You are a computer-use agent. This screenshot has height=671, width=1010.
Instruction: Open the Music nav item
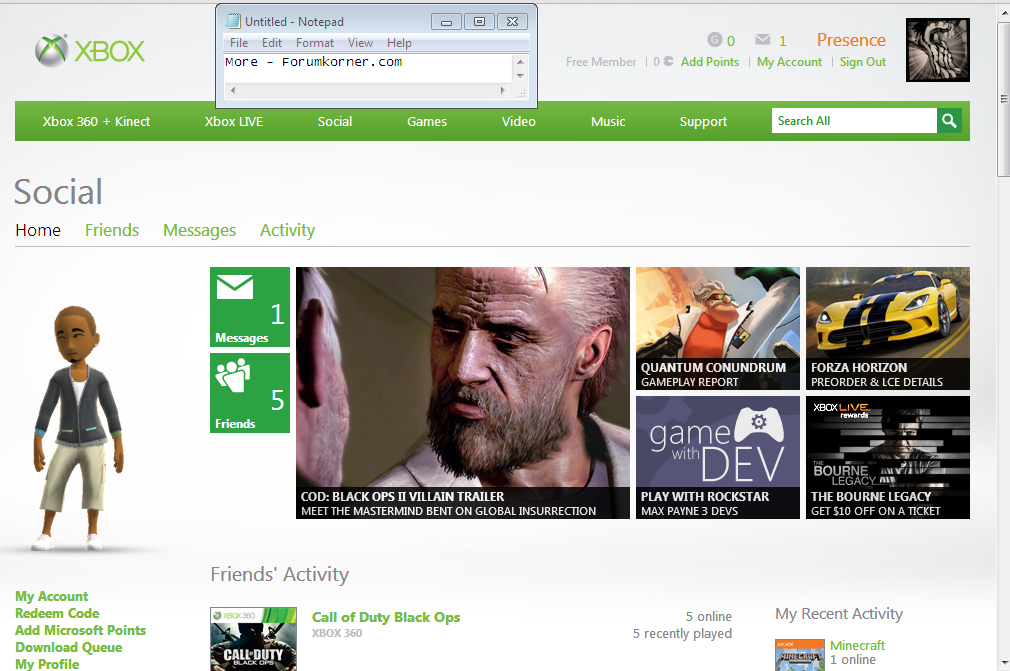tap(608, 121)
